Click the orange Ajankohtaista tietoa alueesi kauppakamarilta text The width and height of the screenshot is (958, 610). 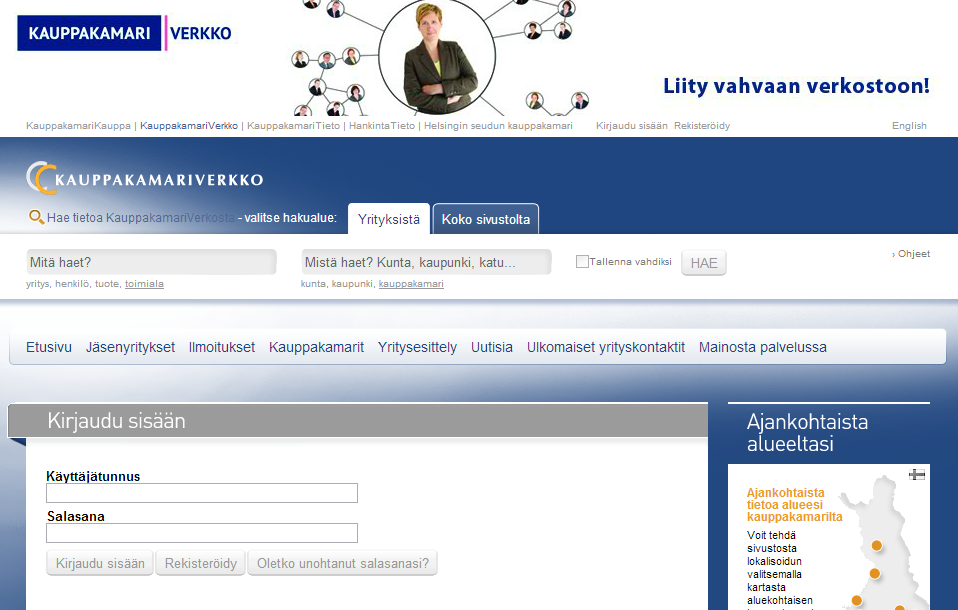click(794, 505)
